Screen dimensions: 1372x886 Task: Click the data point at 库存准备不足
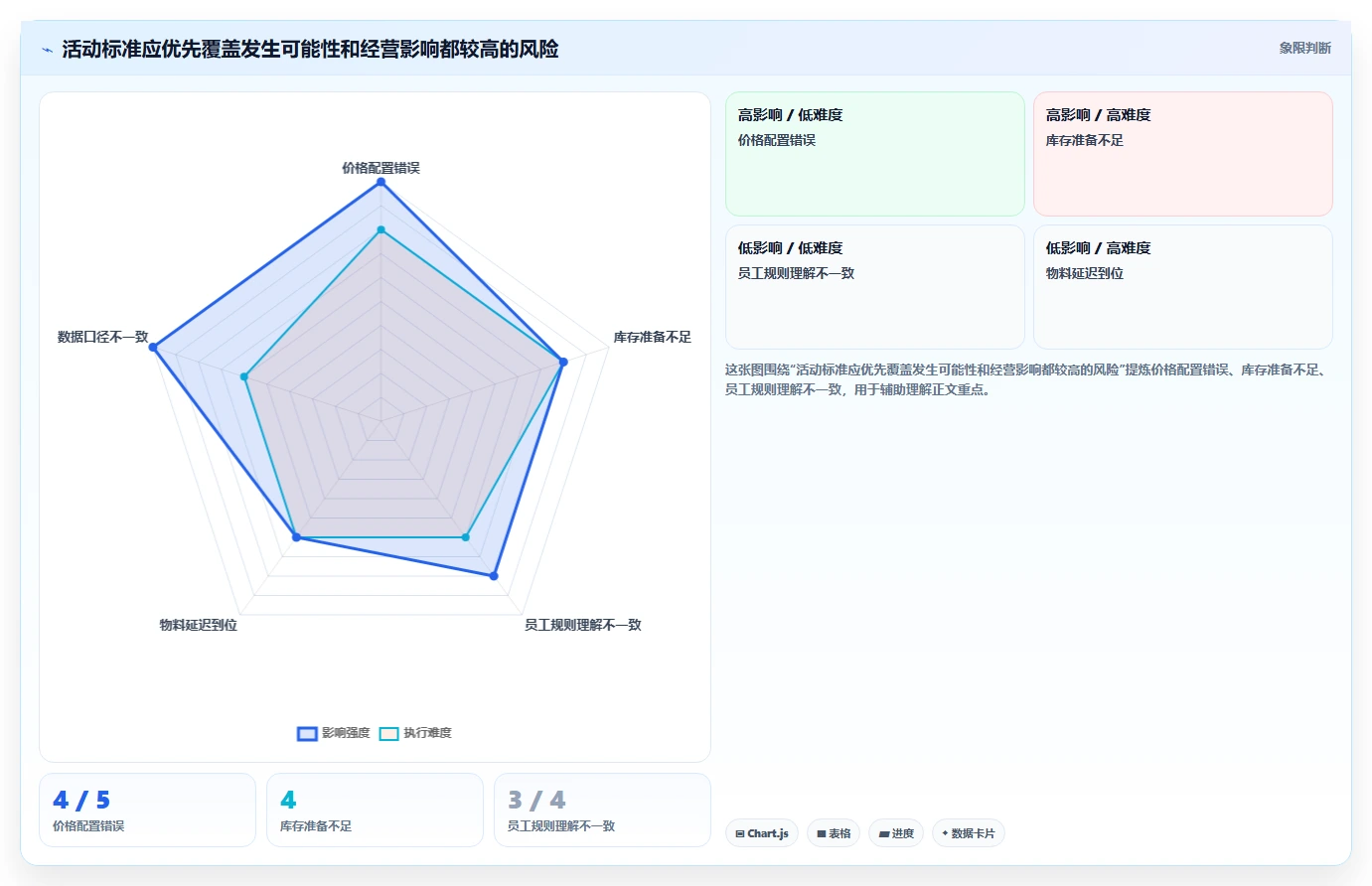click(x=563, y=363)
